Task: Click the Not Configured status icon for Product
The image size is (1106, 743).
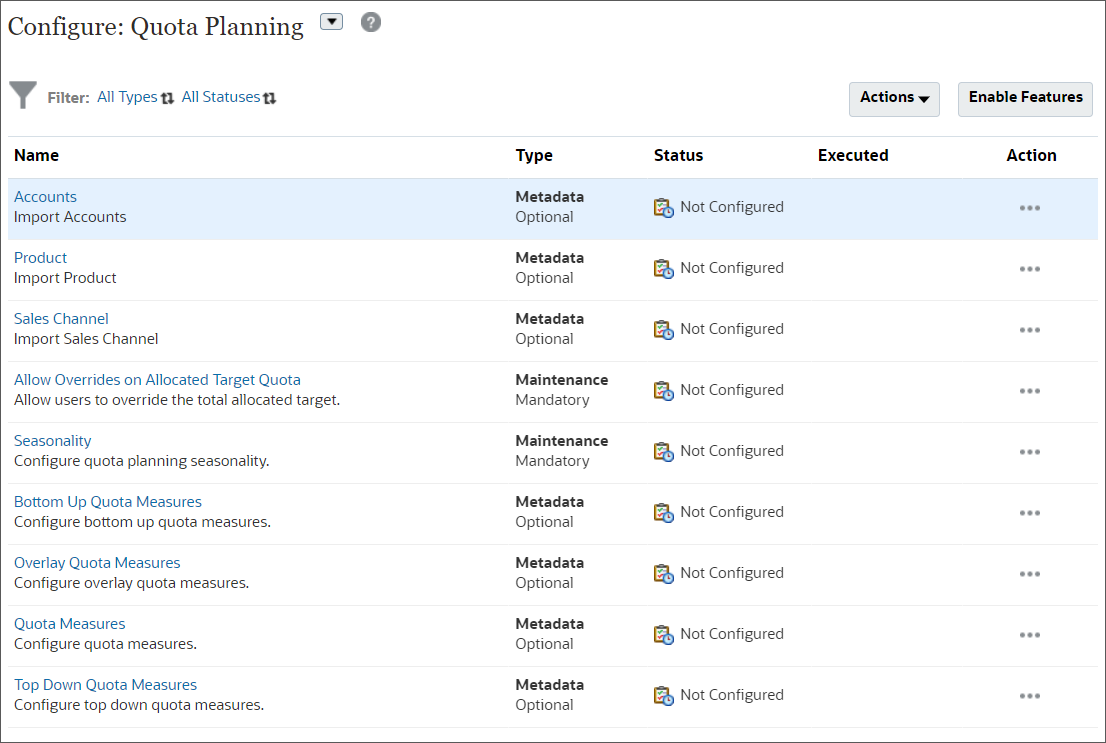Action: (x=662, y=267)
